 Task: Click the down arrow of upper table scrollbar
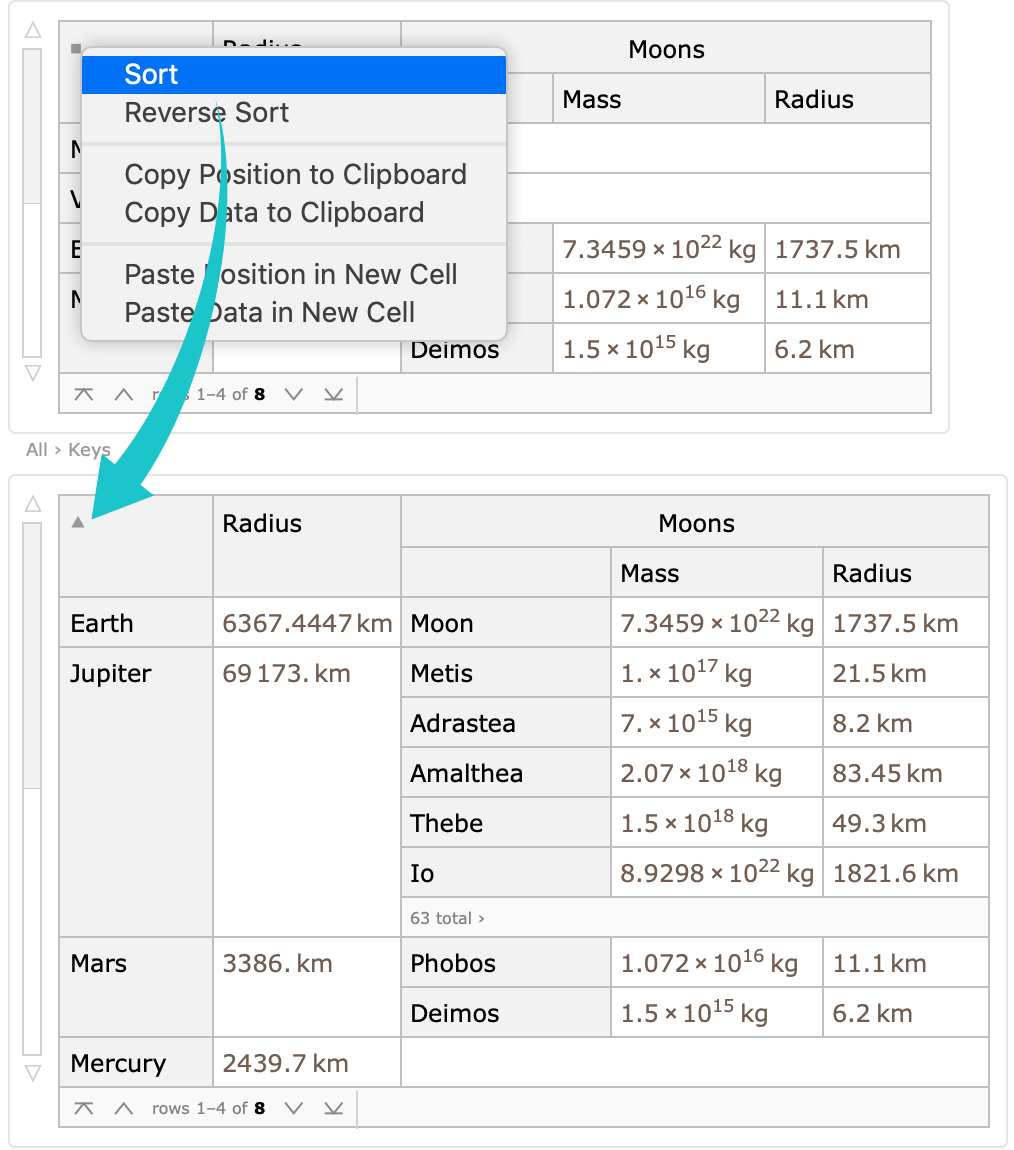(x=33, y=373)
